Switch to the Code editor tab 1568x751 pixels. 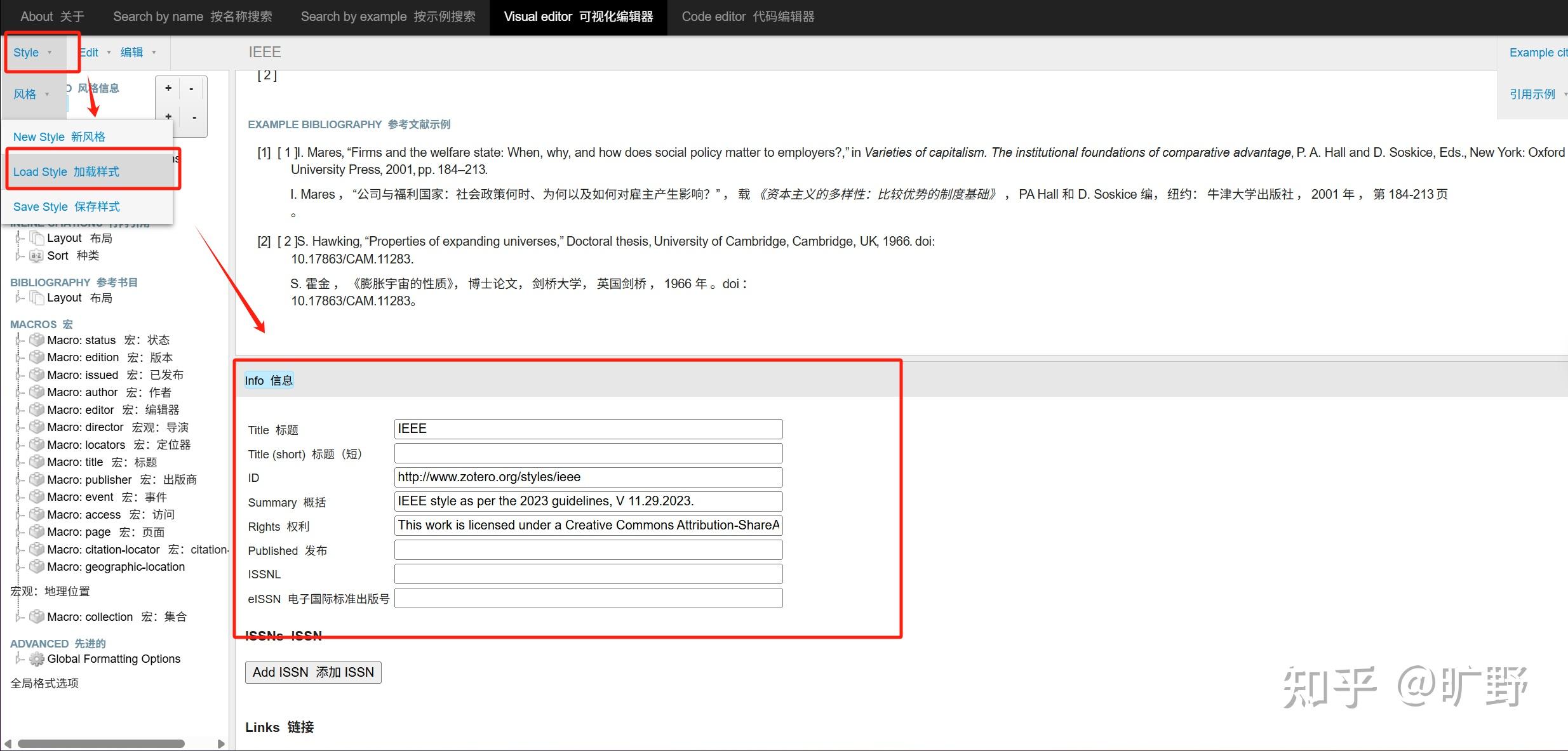747,17
